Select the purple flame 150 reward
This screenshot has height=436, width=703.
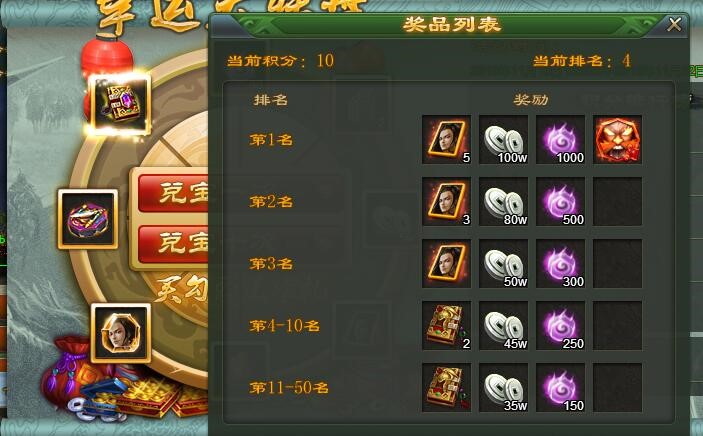[560, 387]
